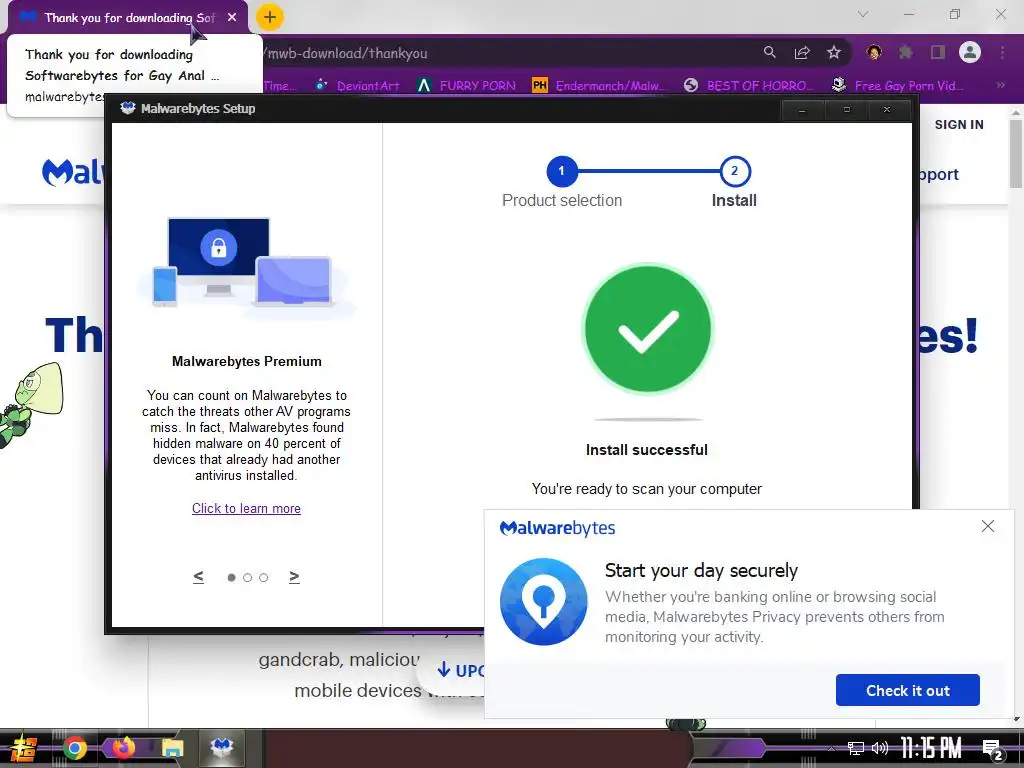Expand the tab search chevron in title bar
Viewport: 1024px width, 768px height.
pyautogui.click(x=863, y=14)
